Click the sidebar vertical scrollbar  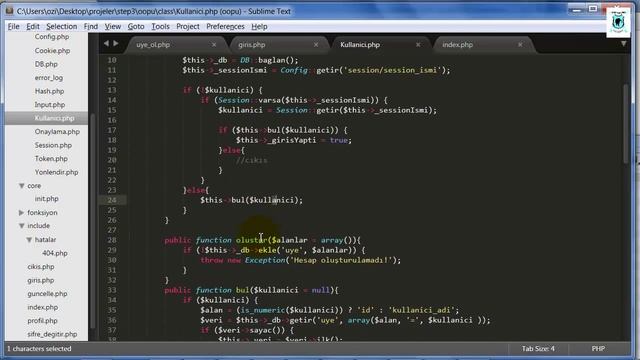[x=93, y=220]
